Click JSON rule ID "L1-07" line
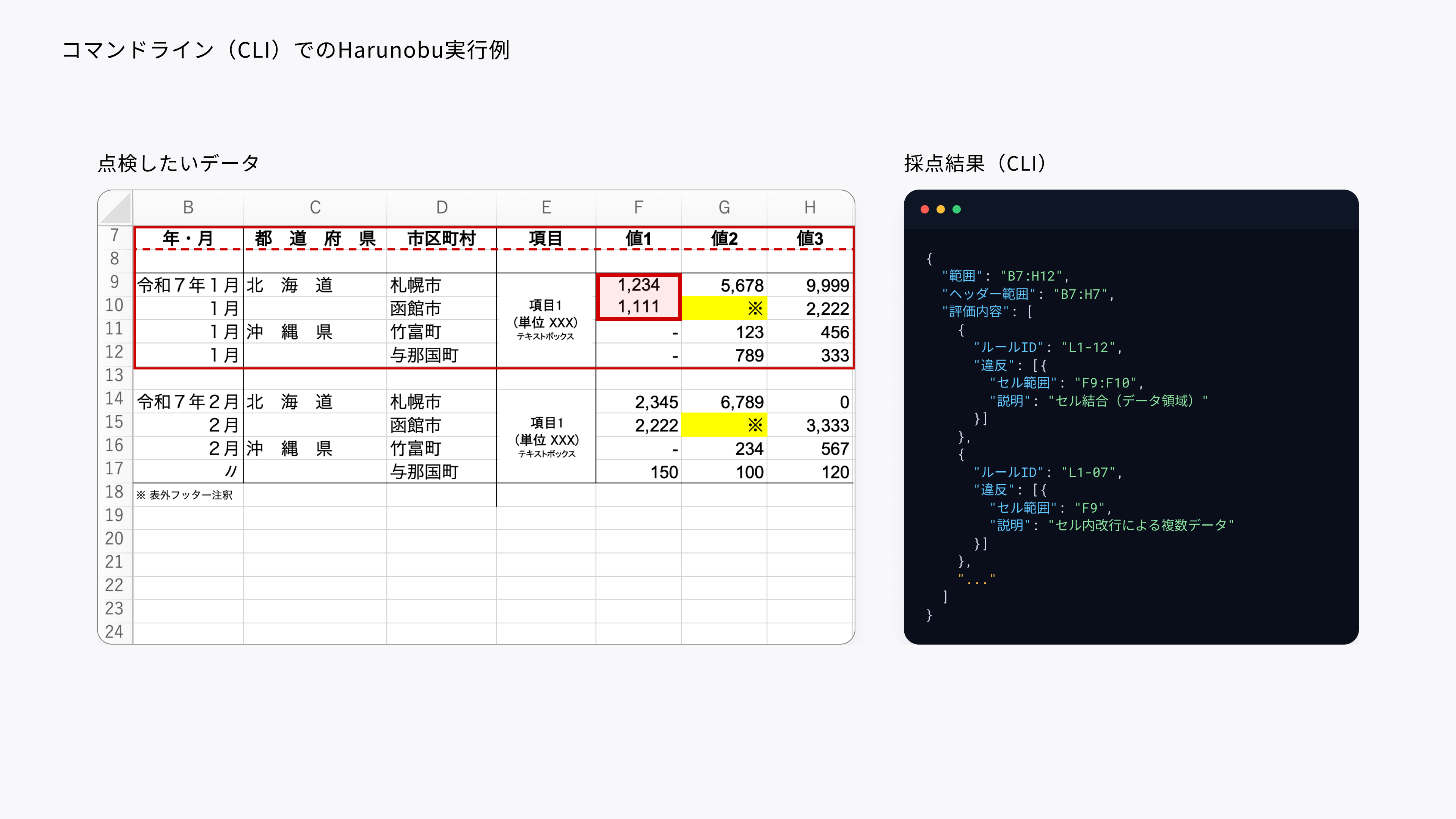This screenshot has width=1456, height=819. (x=1048, y=472)
